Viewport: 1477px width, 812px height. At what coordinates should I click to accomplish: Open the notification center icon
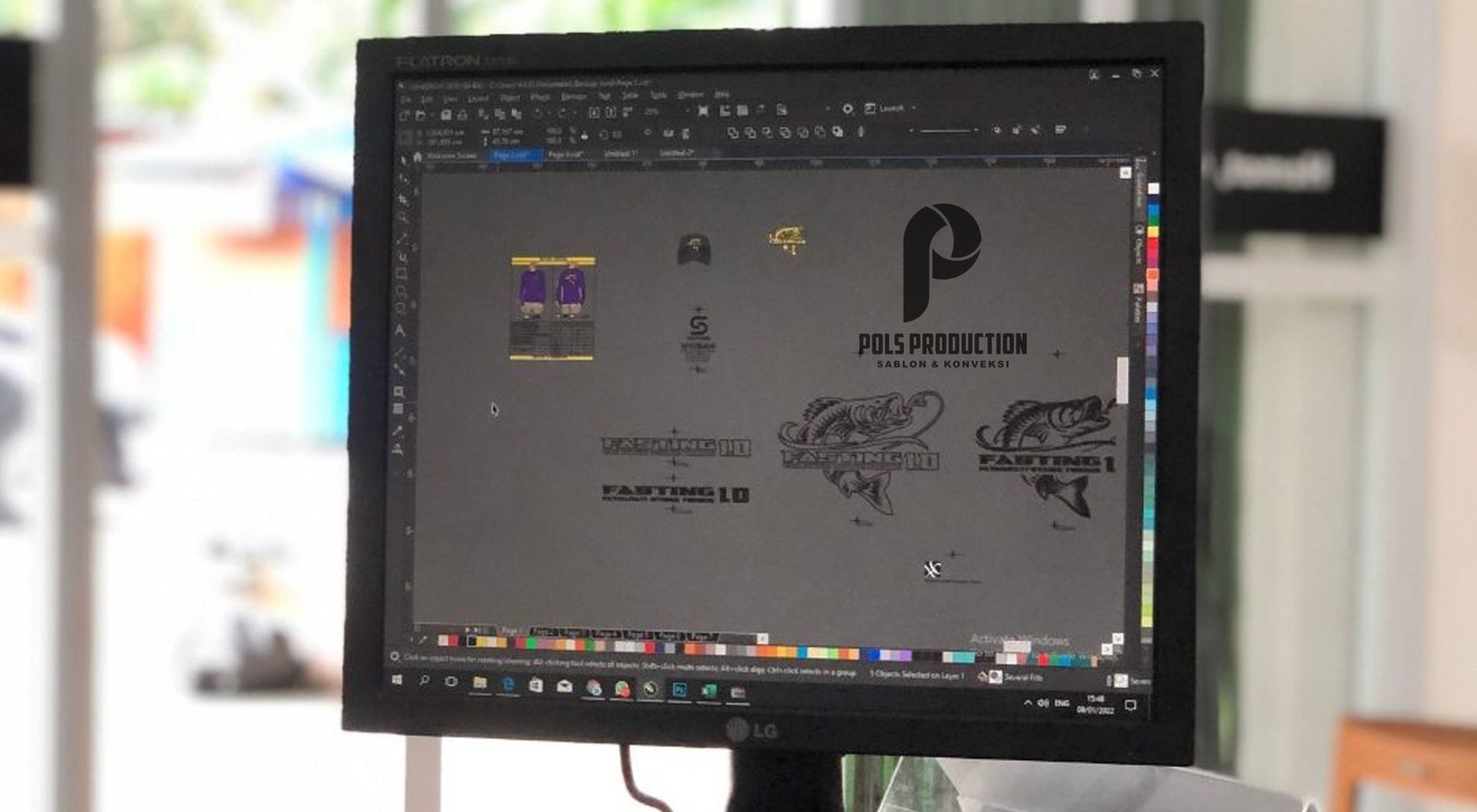click(1130, 705)
